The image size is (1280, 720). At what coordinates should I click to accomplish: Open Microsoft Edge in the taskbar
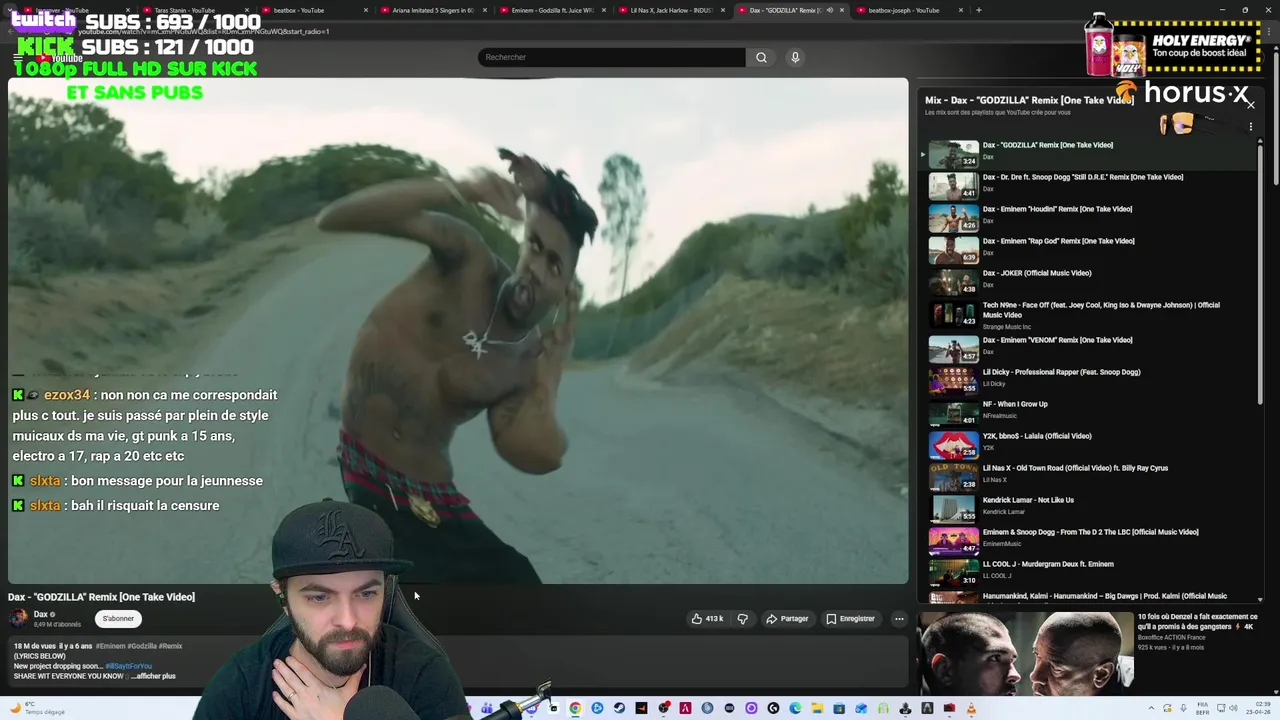click(x=795, y=708)
